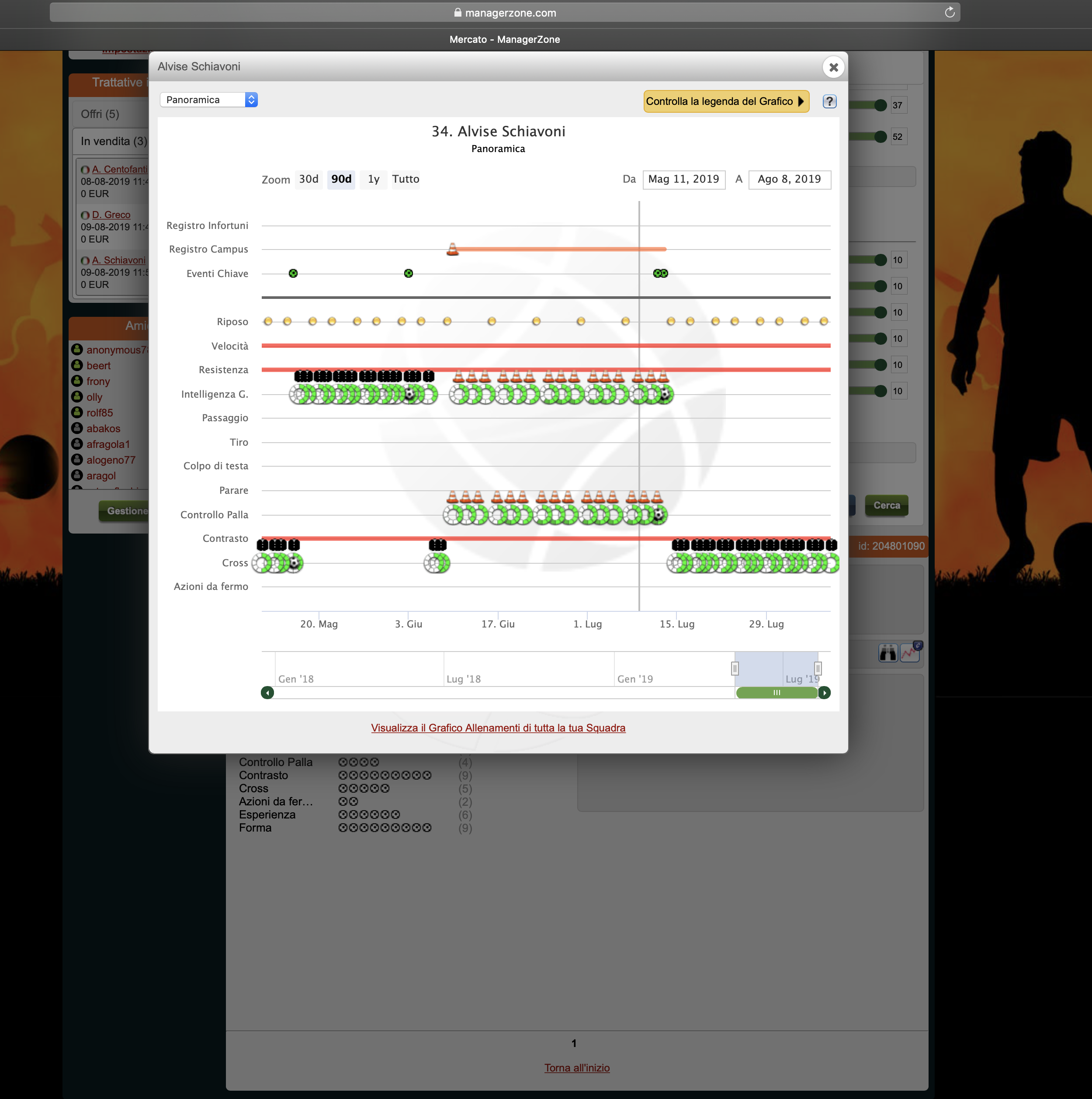Close the Alvise Schiavoni dialog
This screenshot has height=1099, width=1092.
pos(833,67)
